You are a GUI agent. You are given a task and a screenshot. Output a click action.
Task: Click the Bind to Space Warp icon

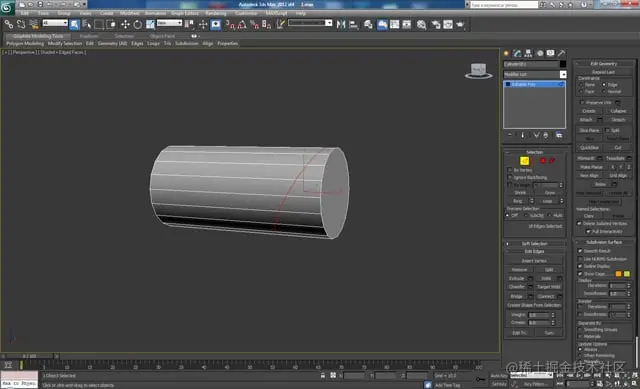pos(34,25)
